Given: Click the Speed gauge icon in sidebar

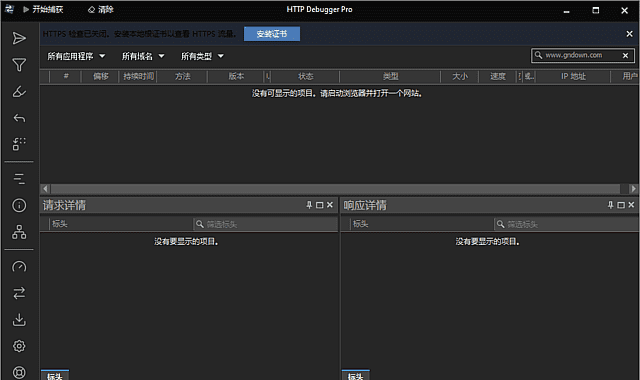Looking at the screenshot, I should tap(19, 267).
